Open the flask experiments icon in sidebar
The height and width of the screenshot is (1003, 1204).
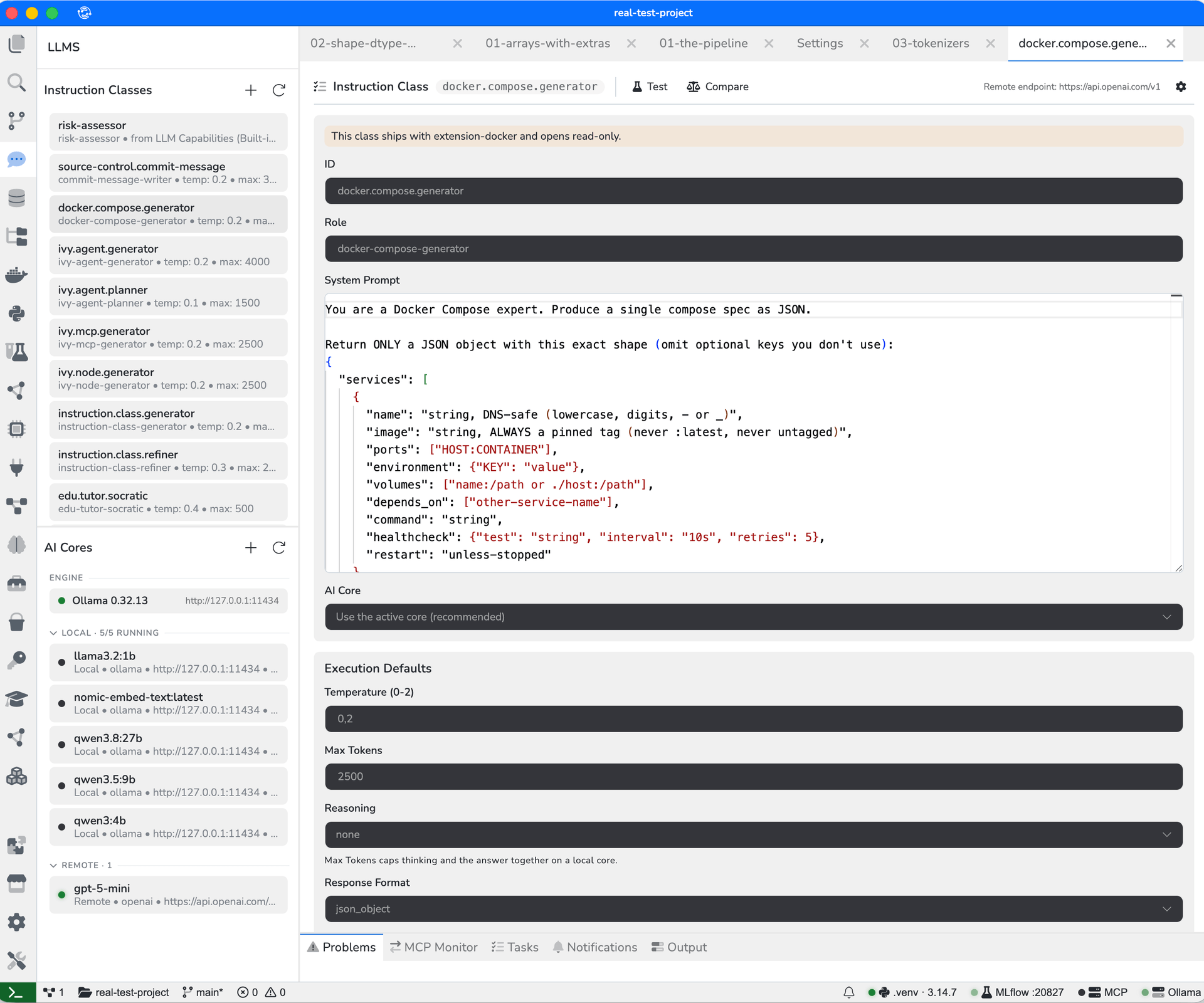pyautogui.click(x=17, y=352)
